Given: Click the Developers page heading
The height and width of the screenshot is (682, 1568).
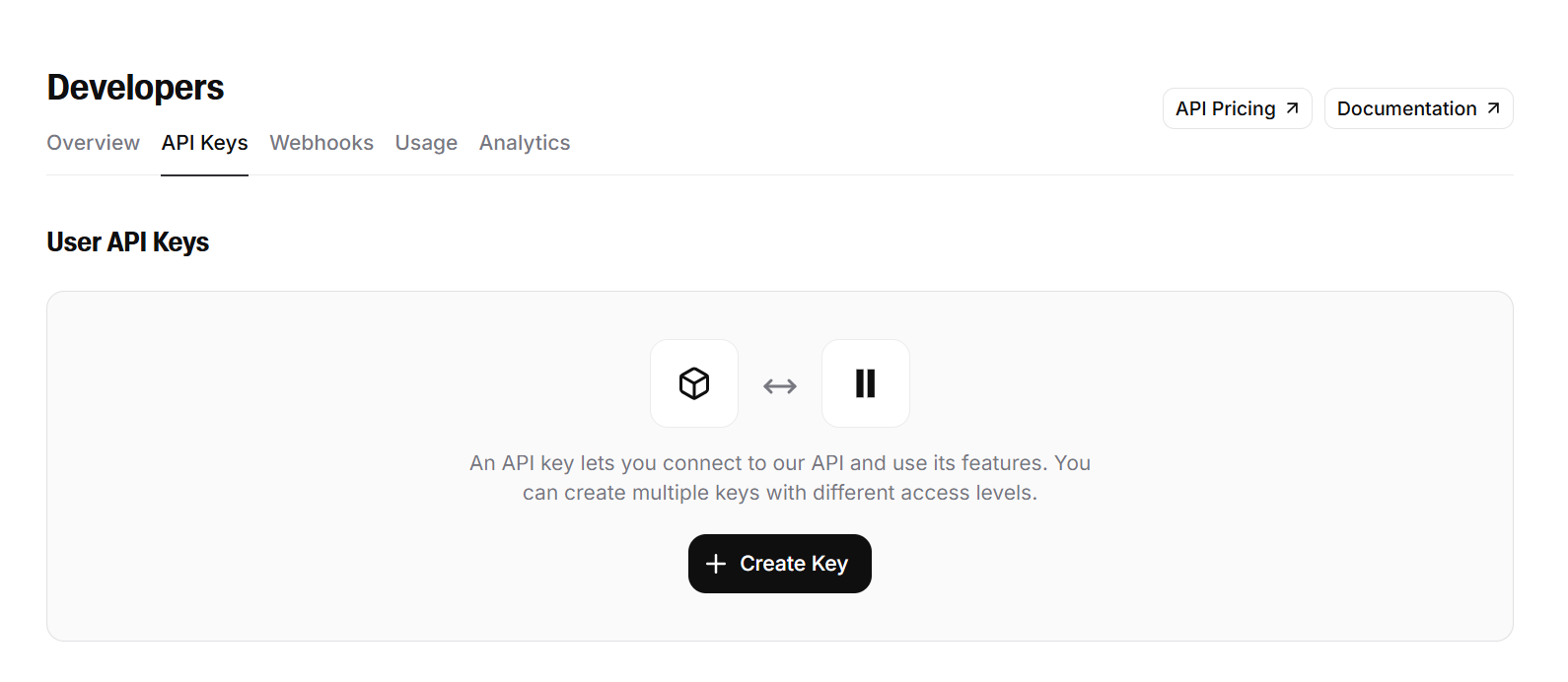Looking at the screenshot, I should pyautogui.click(x=136, y=88).
